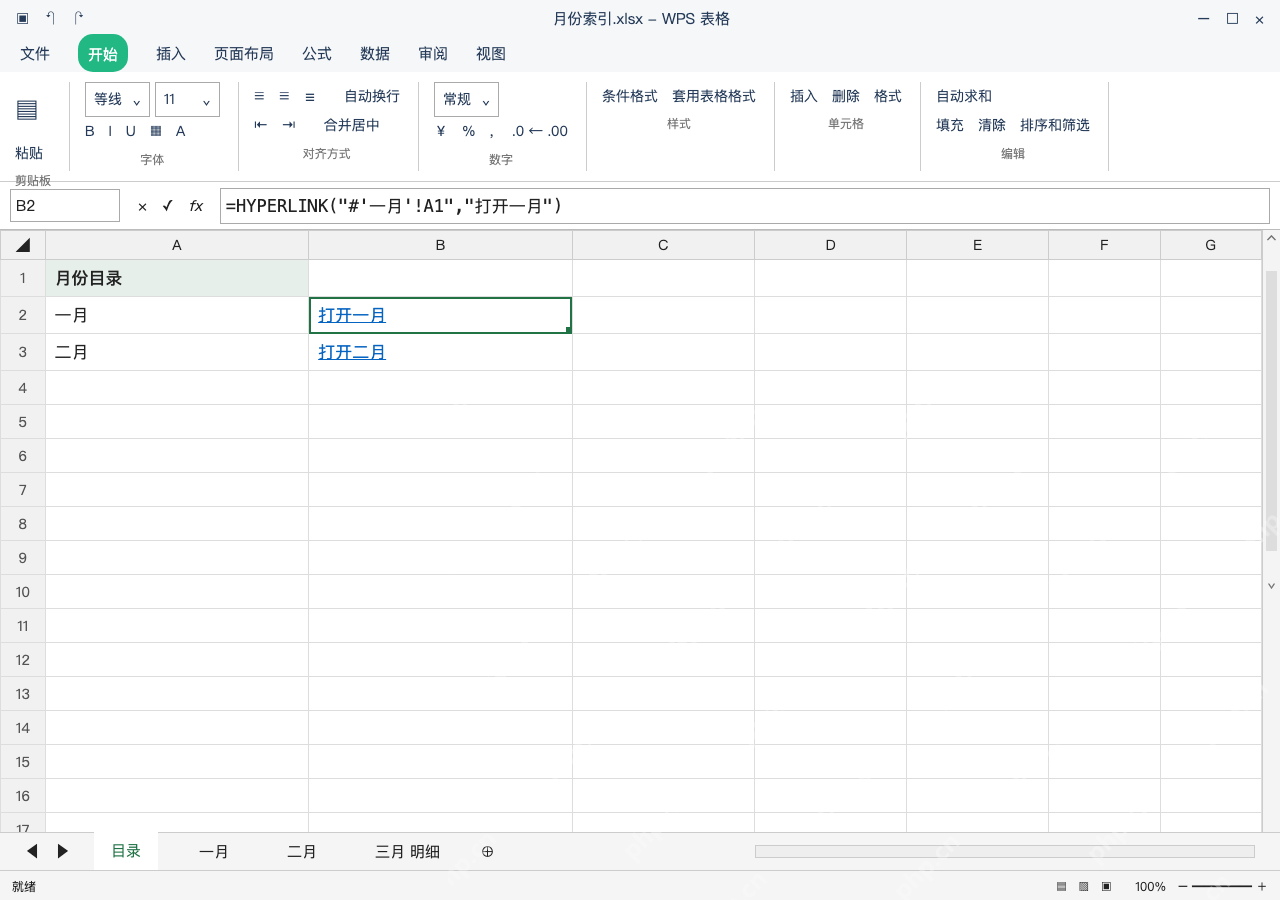Toggle Underline formatting
The width and height of the screenshot is (1280, 900).
pyautogui.click(x=130, y=131)
